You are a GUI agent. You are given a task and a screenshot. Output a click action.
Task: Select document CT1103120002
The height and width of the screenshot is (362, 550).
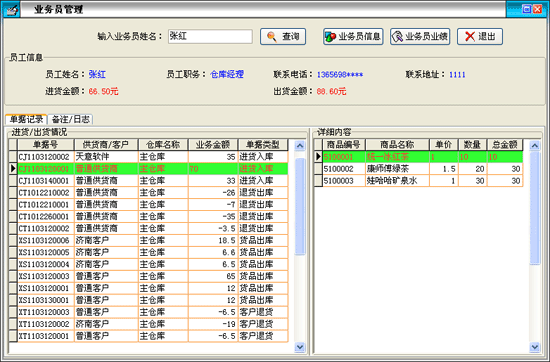click(153, 228)
